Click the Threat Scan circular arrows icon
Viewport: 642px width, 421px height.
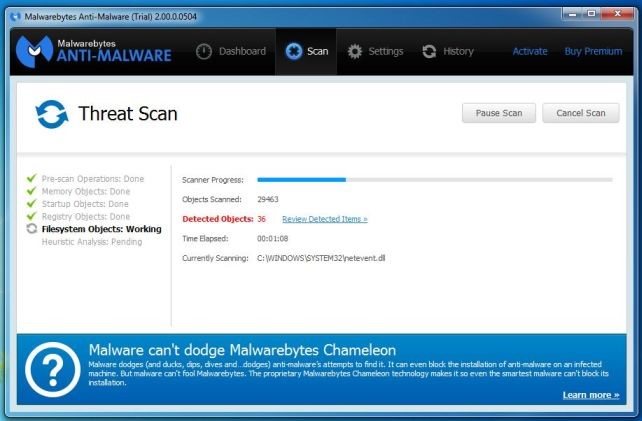pos(52,114)
